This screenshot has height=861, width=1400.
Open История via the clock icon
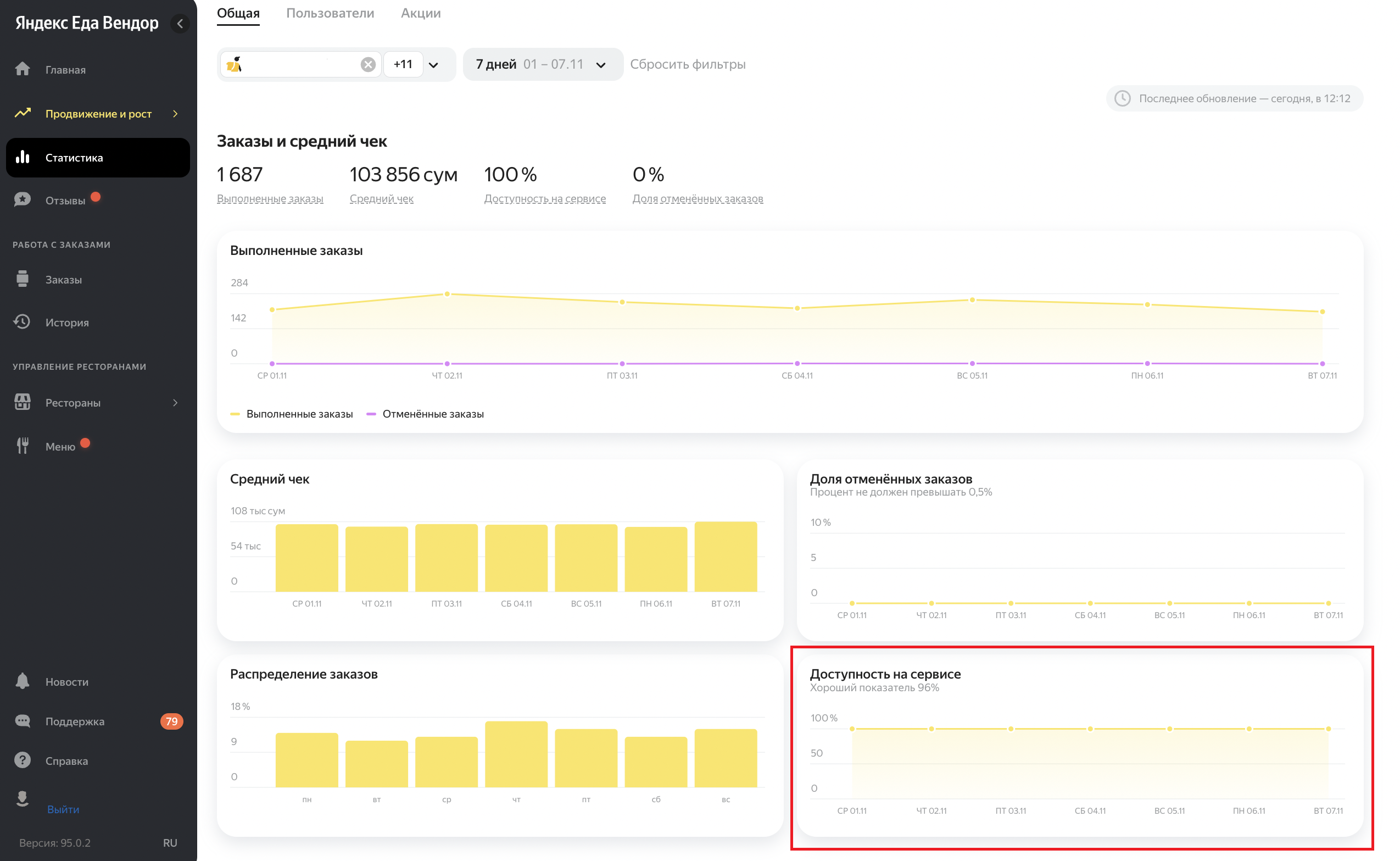coord(22,323)
